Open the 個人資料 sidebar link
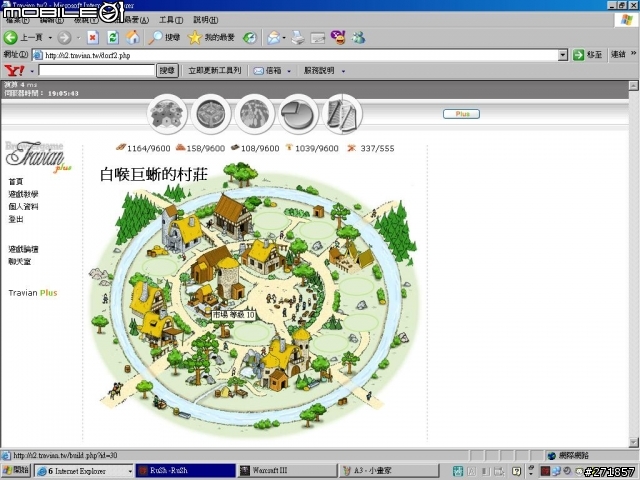Viewport: 640px width, 480px height. point(23,207)
